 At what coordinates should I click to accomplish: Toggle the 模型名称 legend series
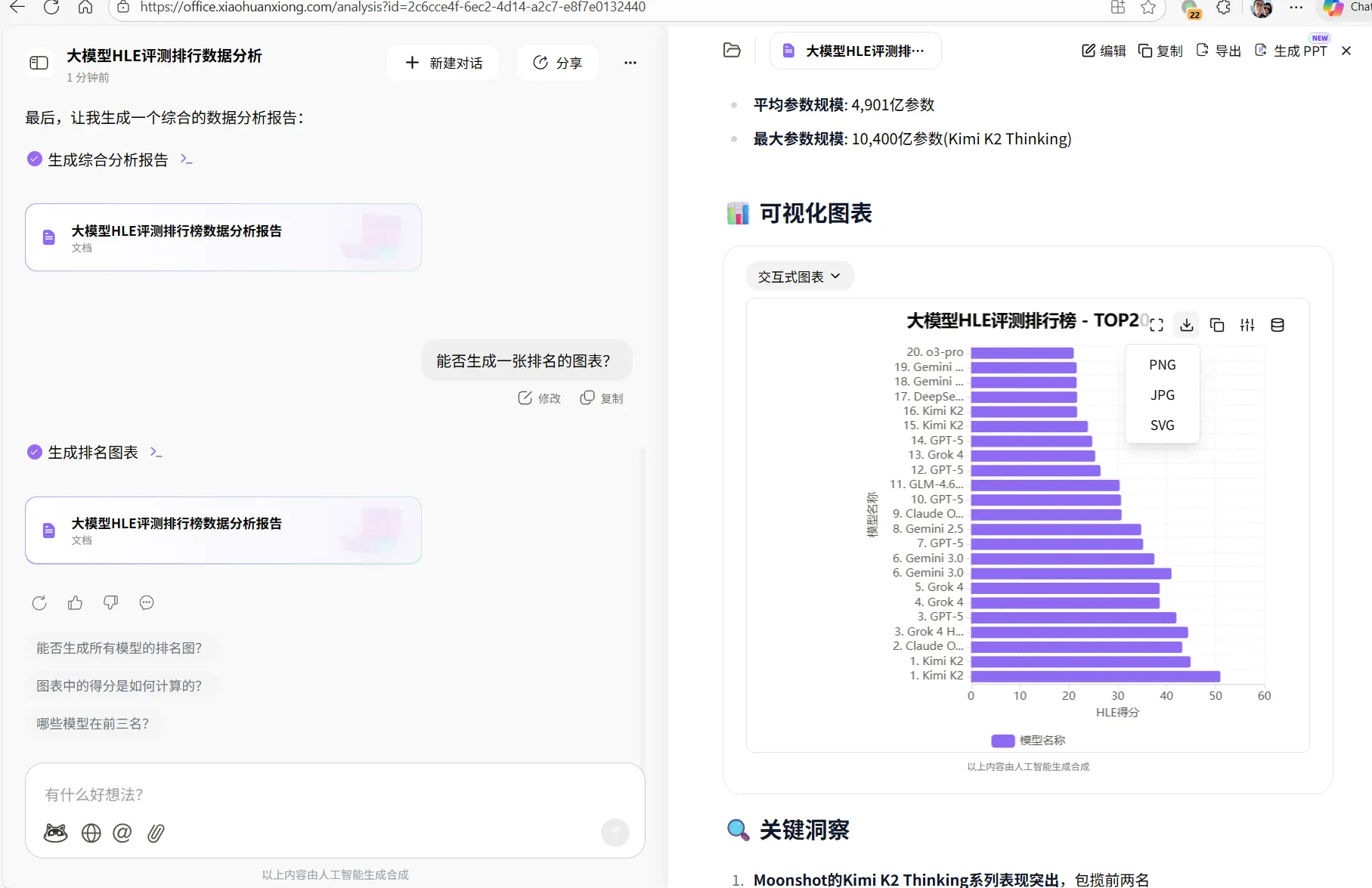(x=1028, y=741)
